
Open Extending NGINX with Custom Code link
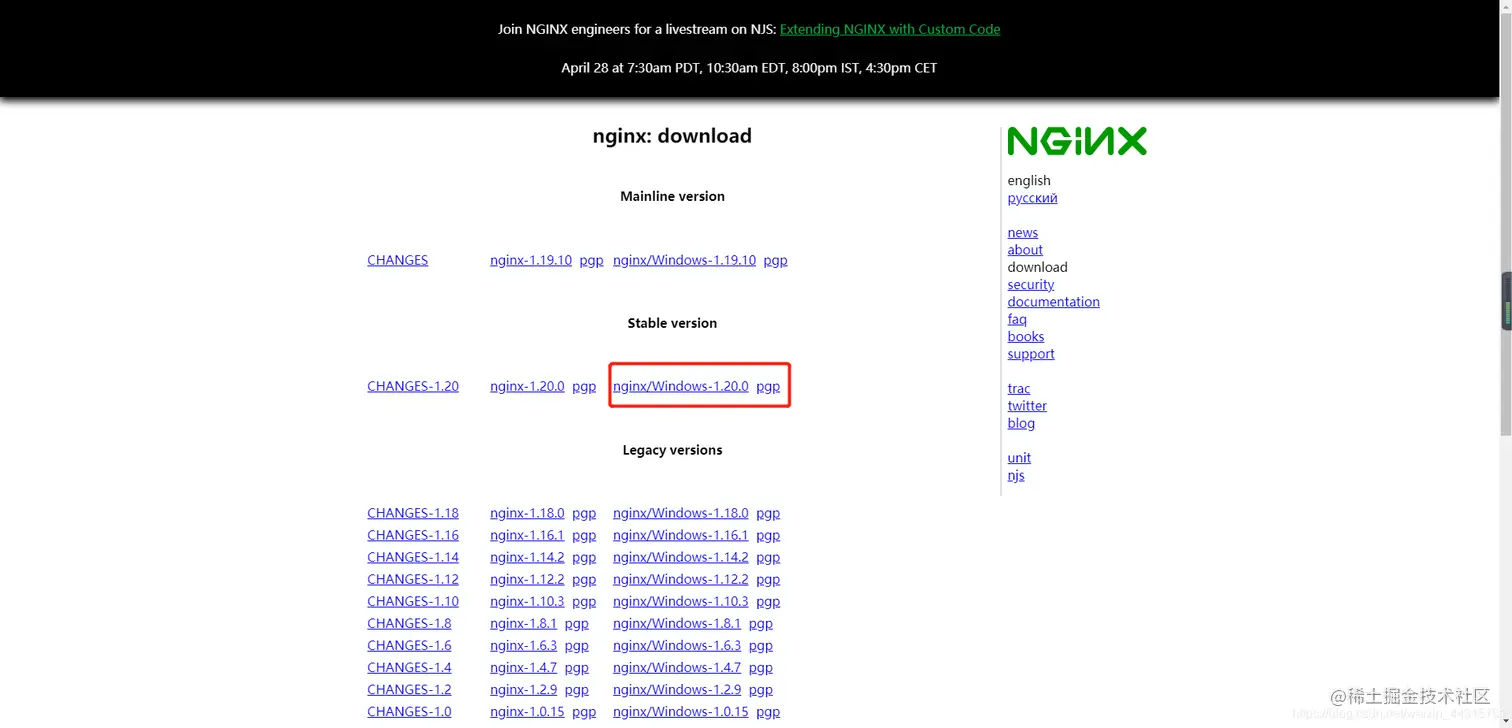pos(890,29)
